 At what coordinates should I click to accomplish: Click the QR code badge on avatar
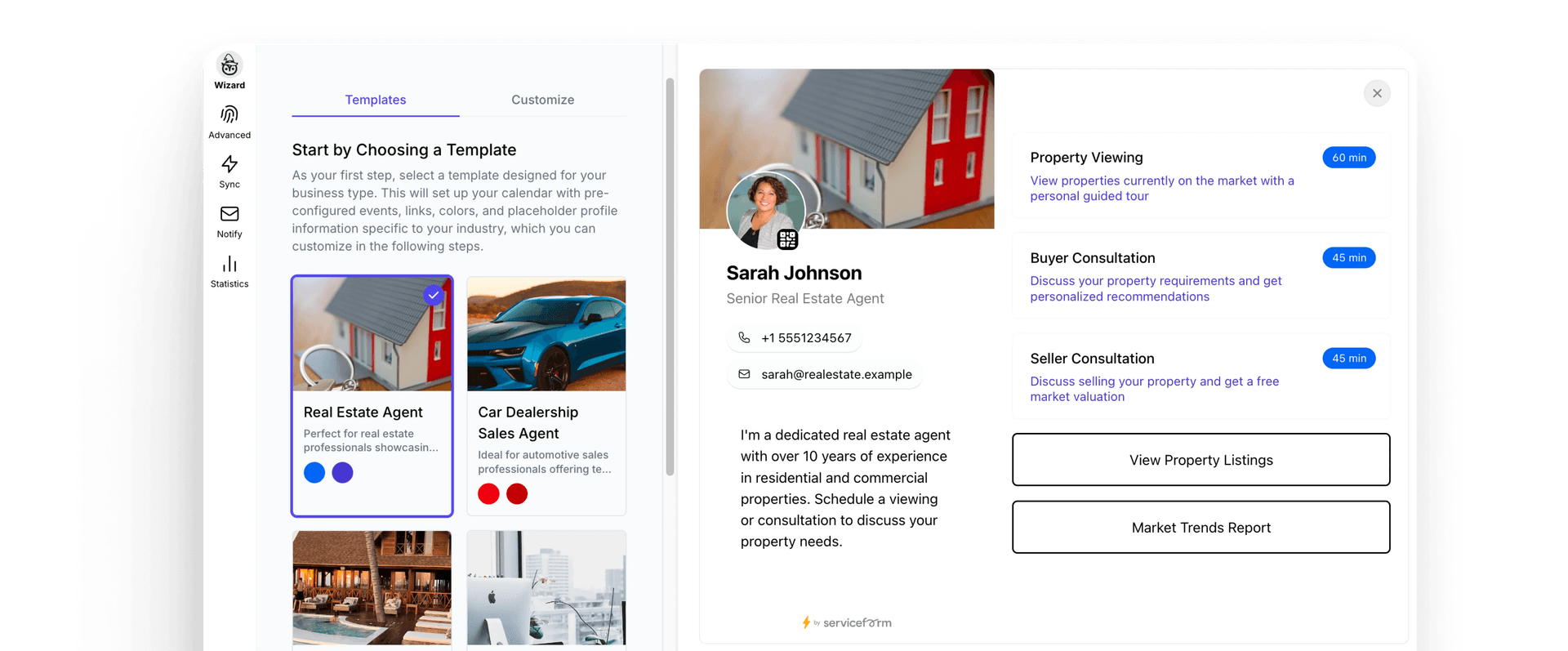click(787, 239)
